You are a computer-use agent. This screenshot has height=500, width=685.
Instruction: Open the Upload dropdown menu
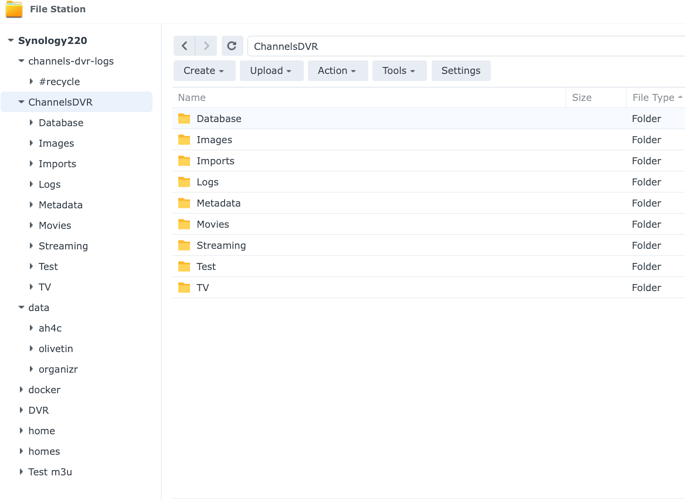click(271, 71)
